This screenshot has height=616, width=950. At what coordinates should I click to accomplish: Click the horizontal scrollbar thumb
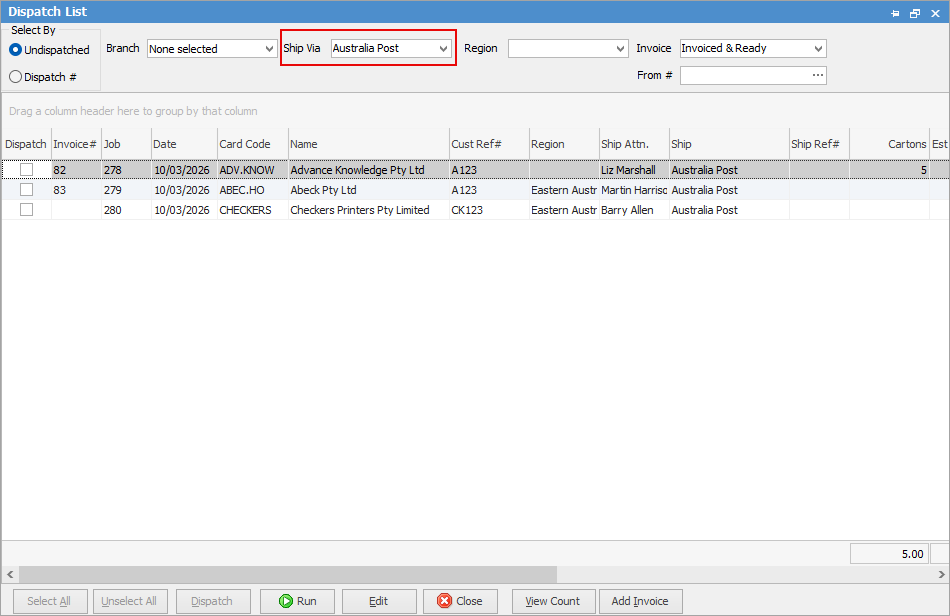[x=288, y=574]
